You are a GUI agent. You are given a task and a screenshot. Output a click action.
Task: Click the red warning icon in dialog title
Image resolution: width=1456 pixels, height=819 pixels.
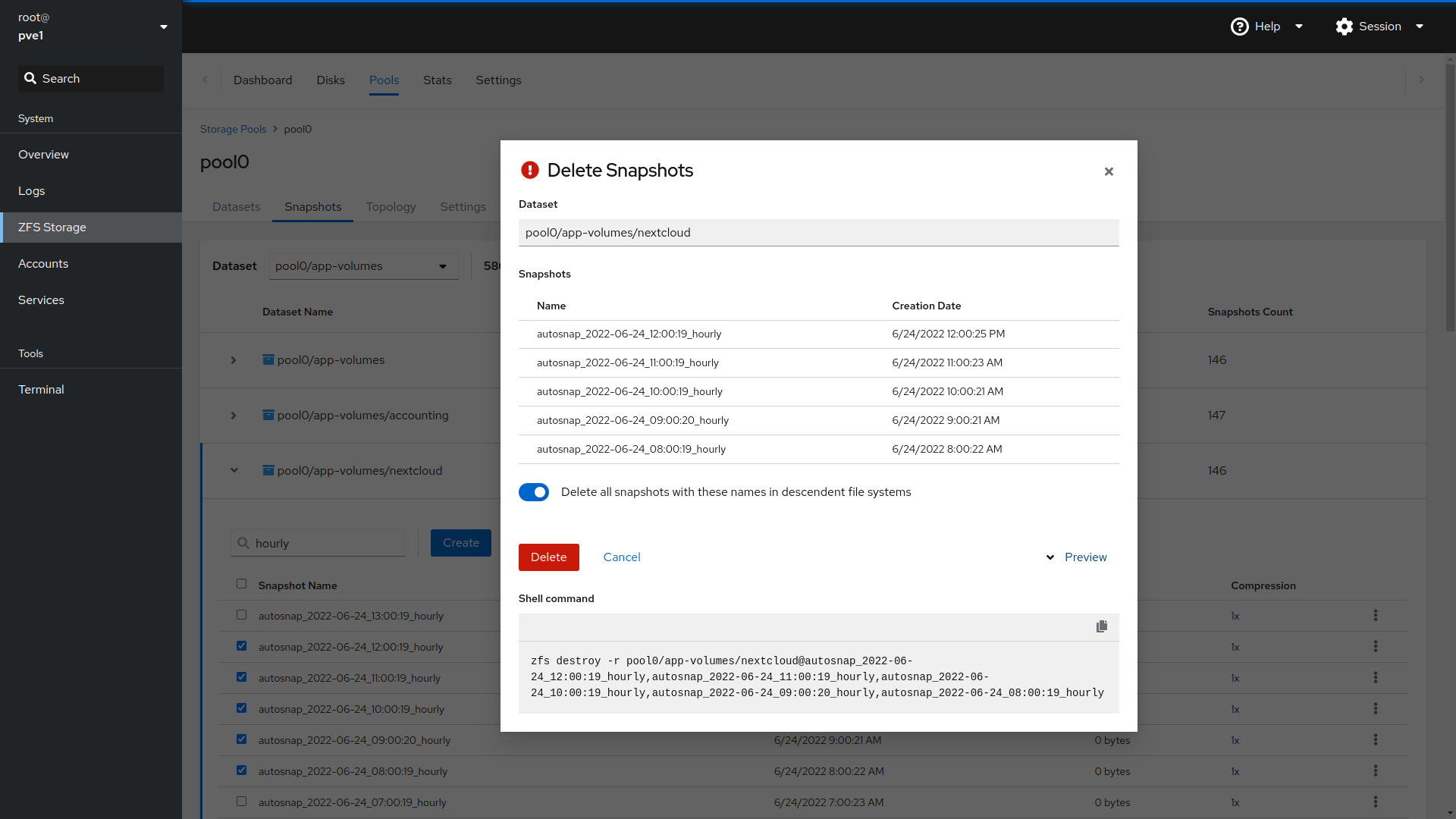[x=529, y=170]
